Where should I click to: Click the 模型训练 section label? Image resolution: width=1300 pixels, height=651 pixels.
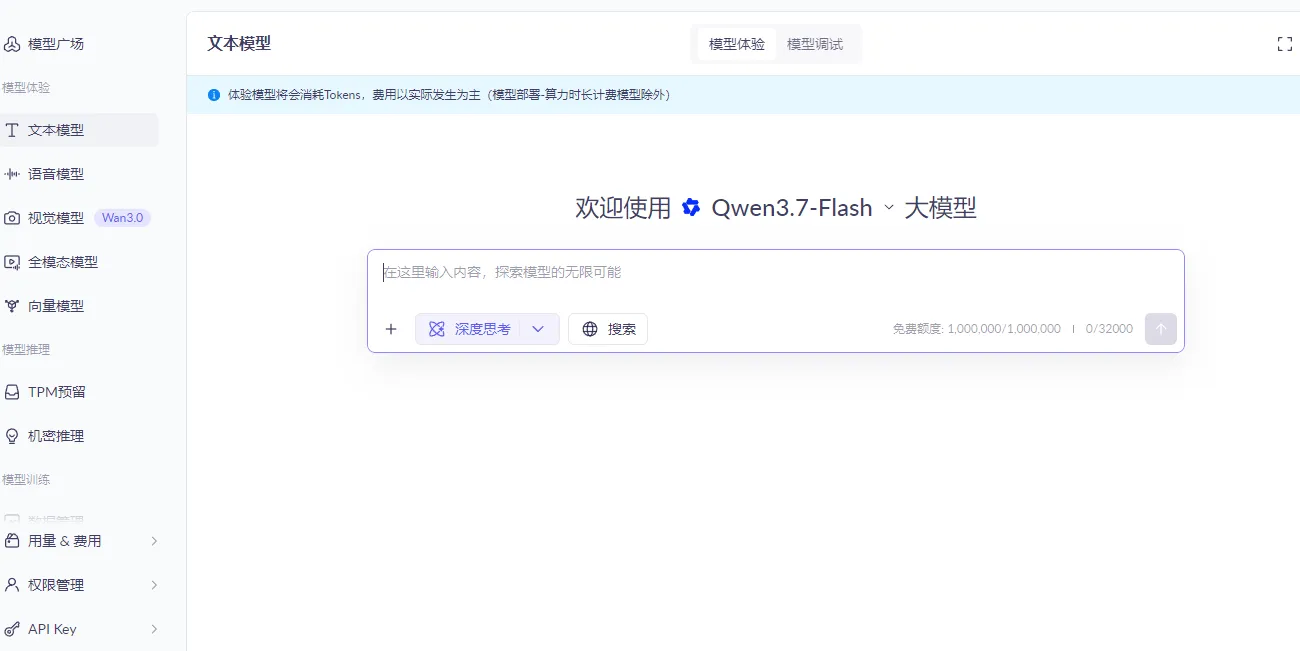[x=26, y=480]
